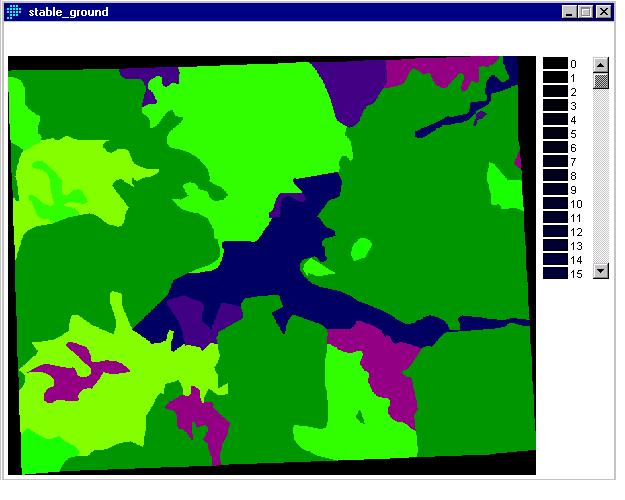The width and height of the screenshot is (625, 500).
Task: Click the stable_ground title bar text
Action: (x=69, y=12)
